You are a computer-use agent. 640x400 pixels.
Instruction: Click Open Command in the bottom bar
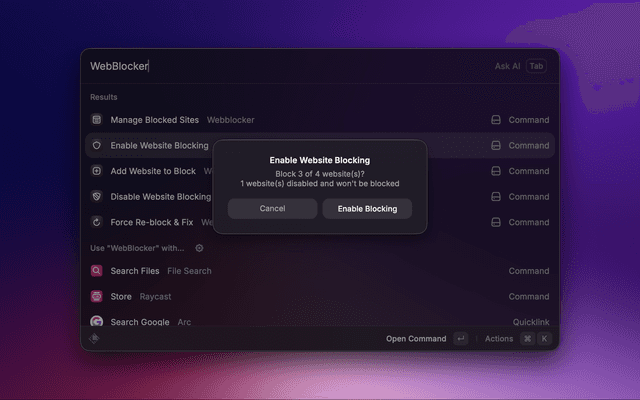416,339
